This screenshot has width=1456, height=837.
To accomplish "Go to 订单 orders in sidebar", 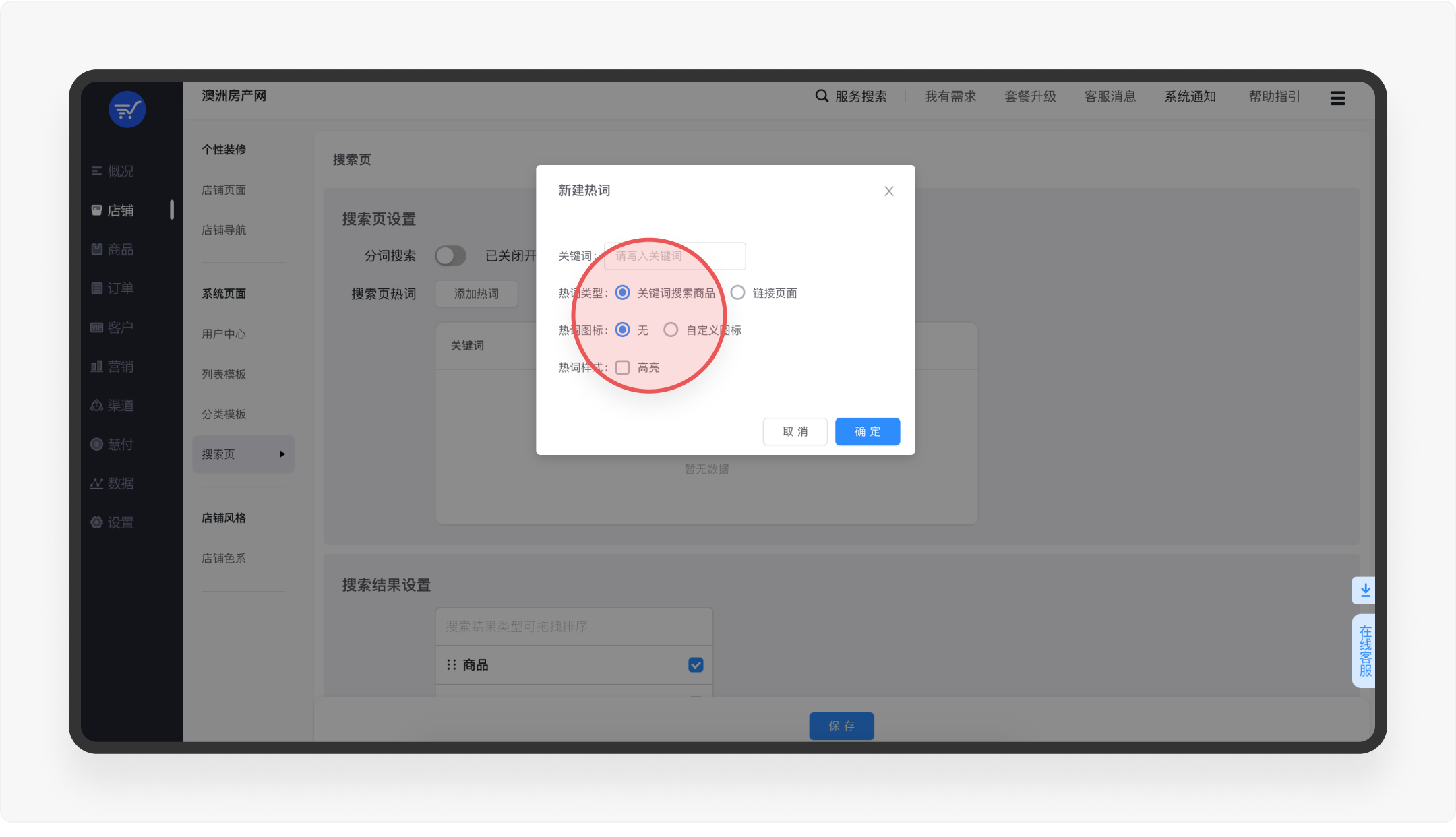I will (113, 288).
